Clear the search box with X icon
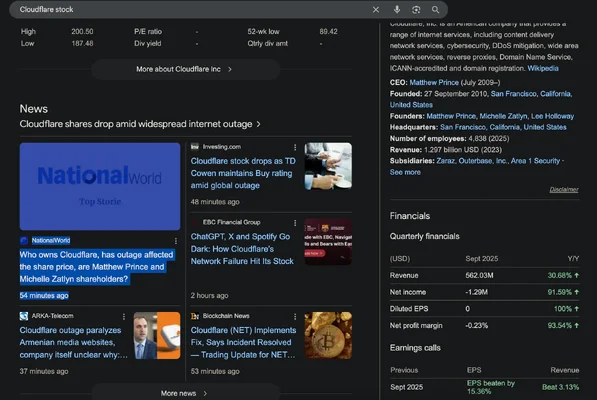 pyautogui.click(x=376, y=10)
